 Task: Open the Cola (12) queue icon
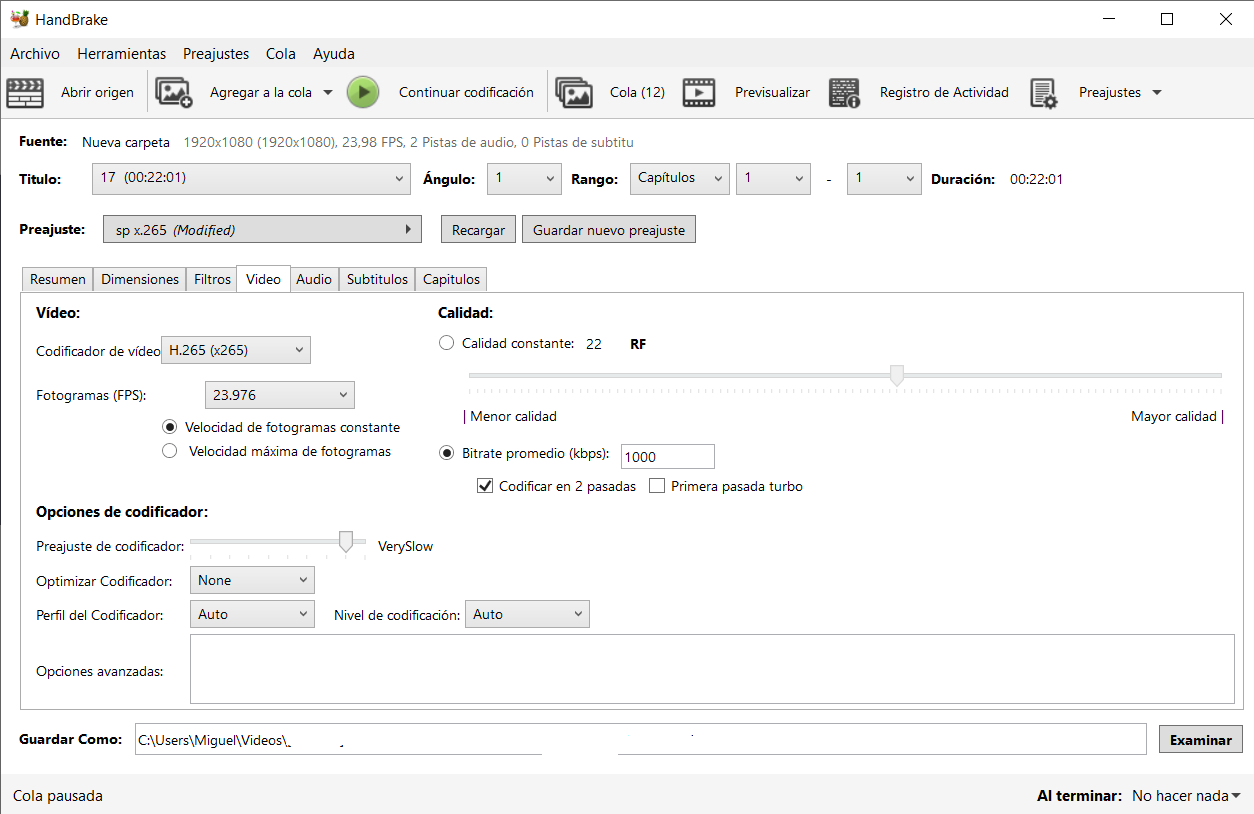tap(574, 93)
